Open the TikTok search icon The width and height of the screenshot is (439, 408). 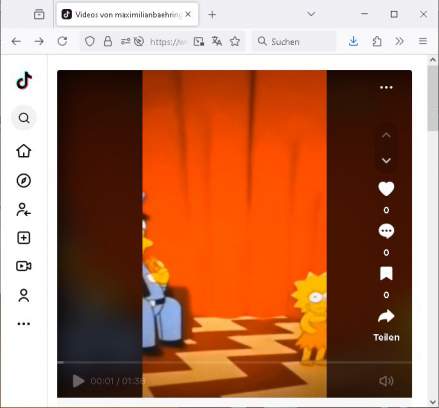tap(24, 118)
